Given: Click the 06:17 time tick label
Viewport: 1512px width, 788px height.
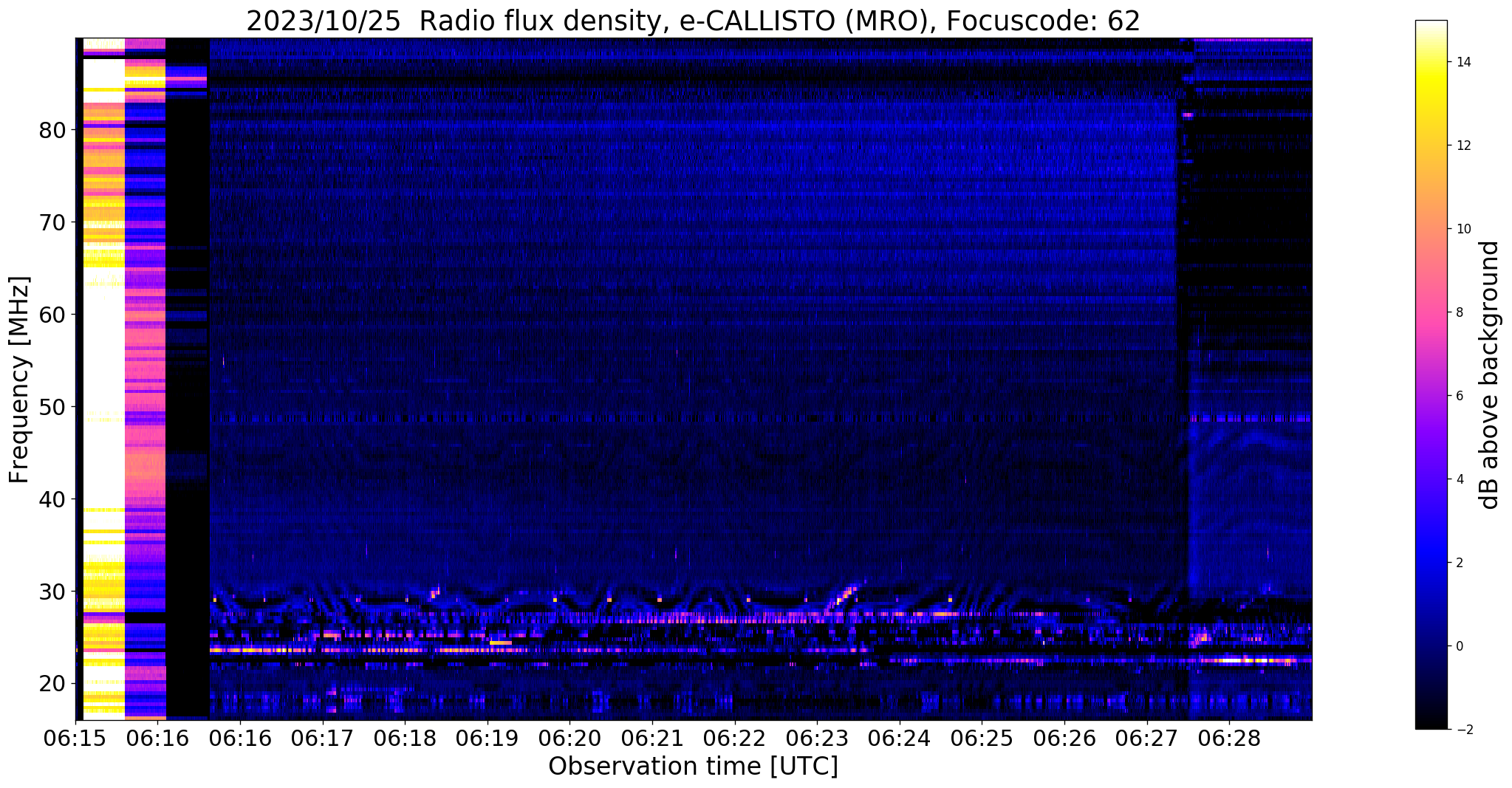Looking at the screenshot, I should click(322, 737).
